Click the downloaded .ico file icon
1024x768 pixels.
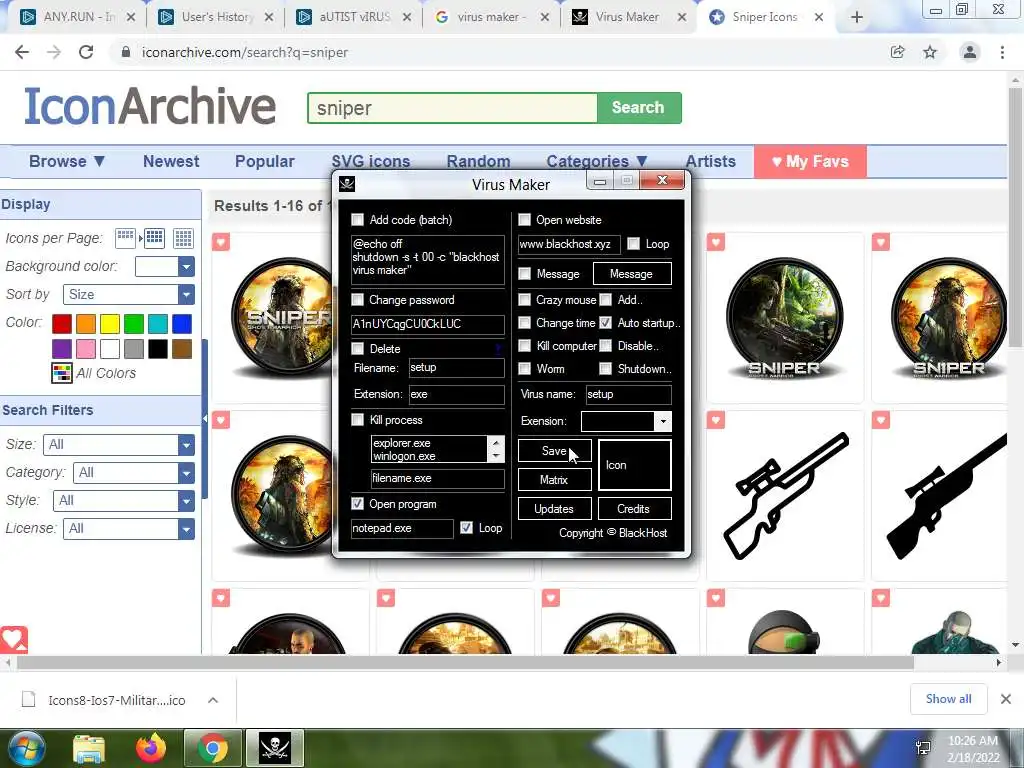click(x=28, y=699)
